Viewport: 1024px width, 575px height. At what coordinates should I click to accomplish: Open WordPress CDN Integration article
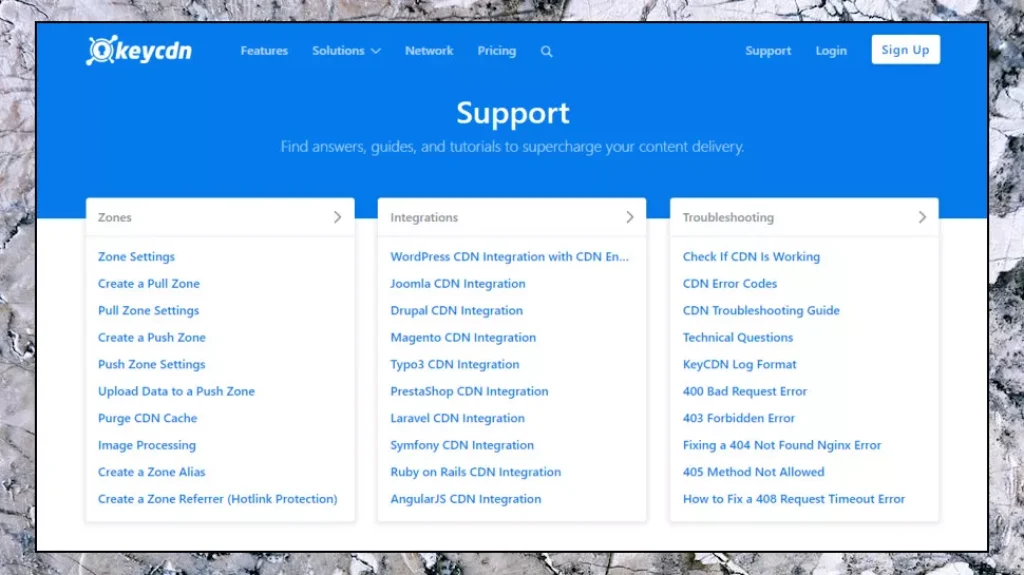[509, 257]
